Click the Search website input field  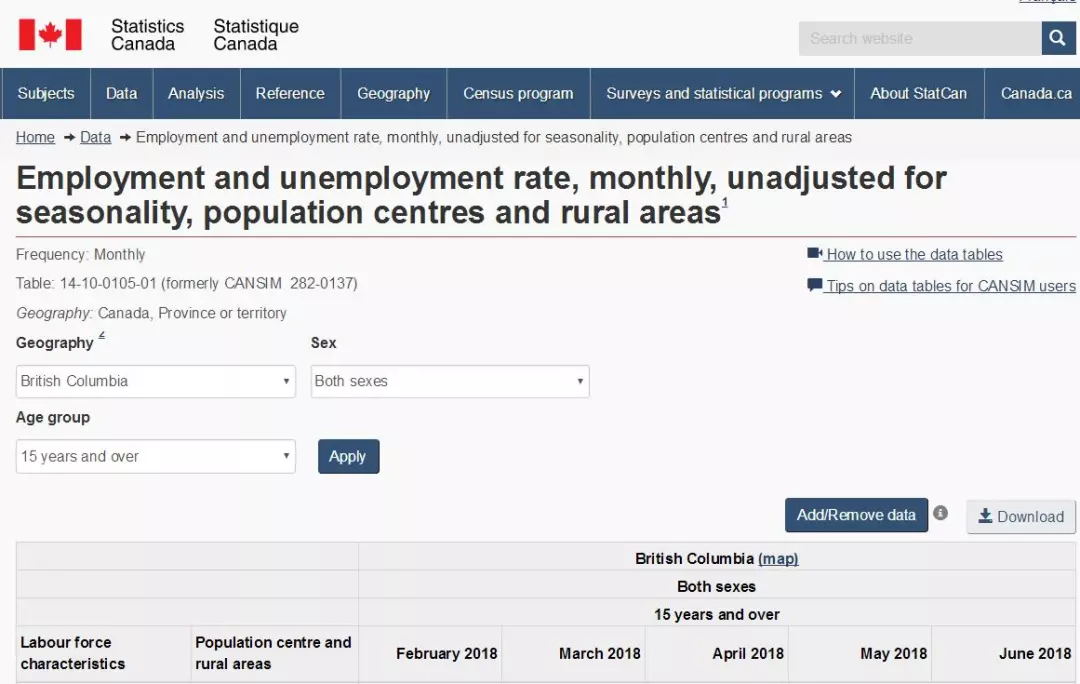[919, 39]
